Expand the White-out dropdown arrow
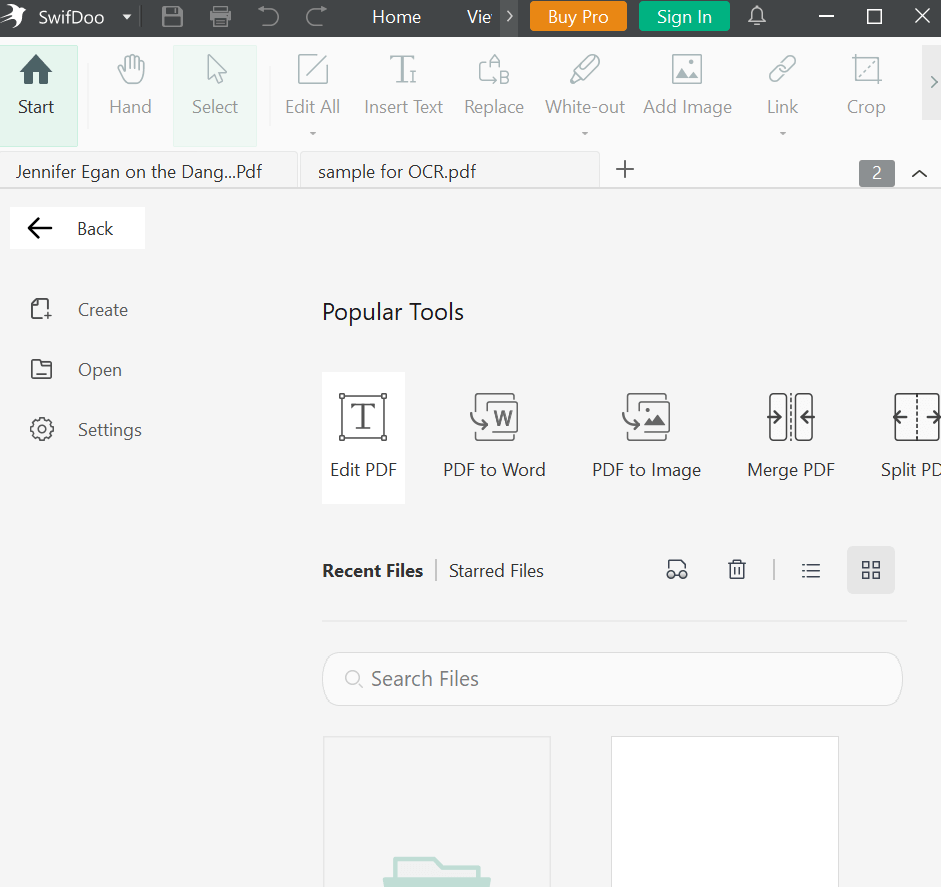This screenshot has height=887, width=941. click(x=585, y=133)
